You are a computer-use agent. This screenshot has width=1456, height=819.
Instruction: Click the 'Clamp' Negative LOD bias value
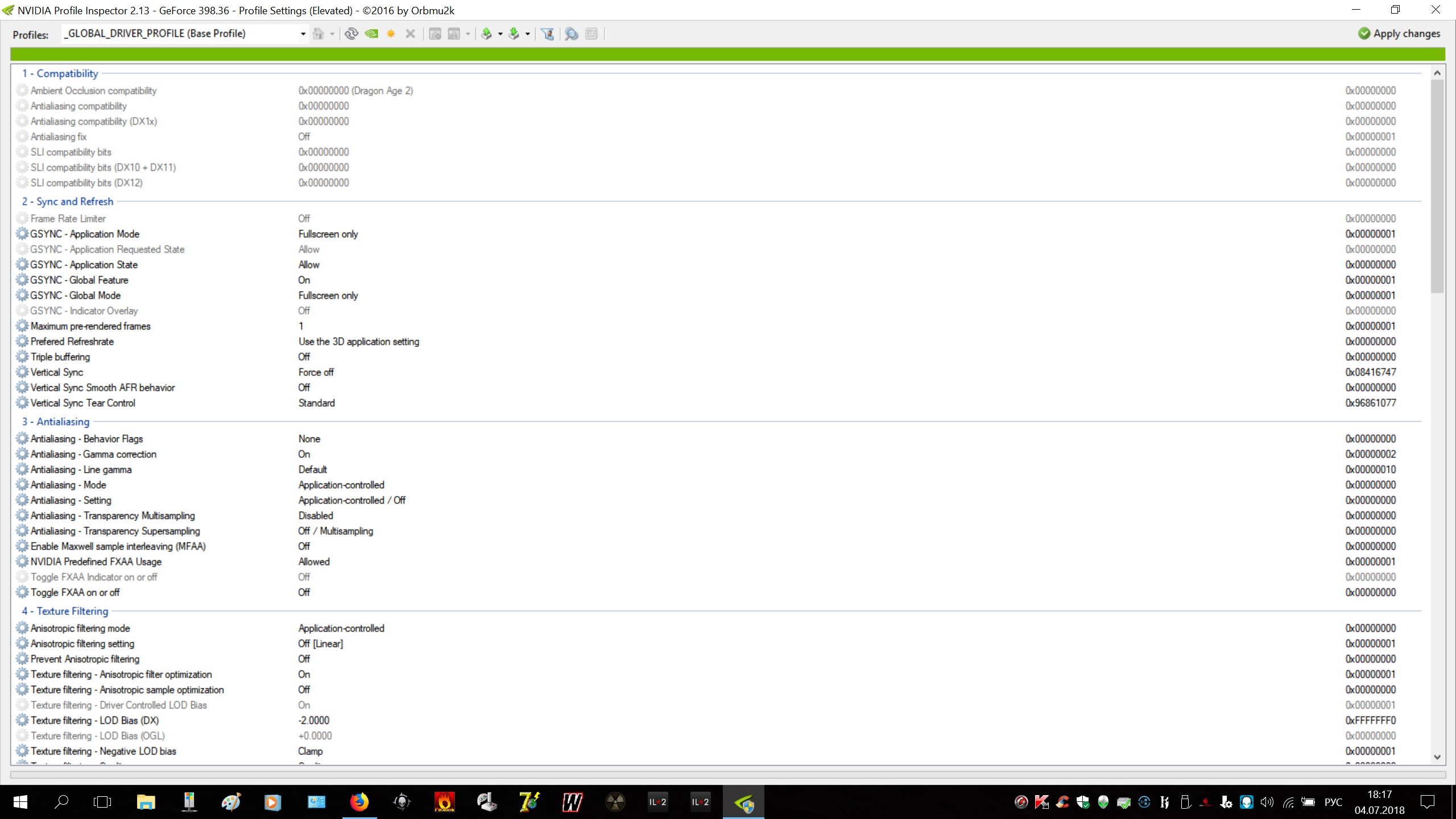[311, 751]
